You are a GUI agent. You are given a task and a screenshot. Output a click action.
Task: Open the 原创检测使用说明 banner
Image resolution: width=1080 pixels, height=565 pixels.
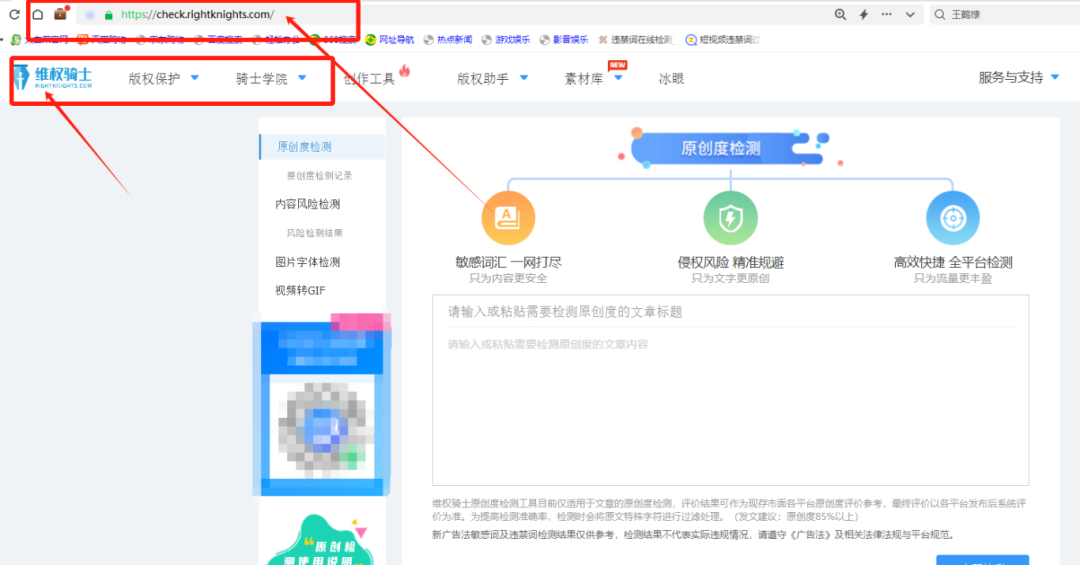[322, 540]
